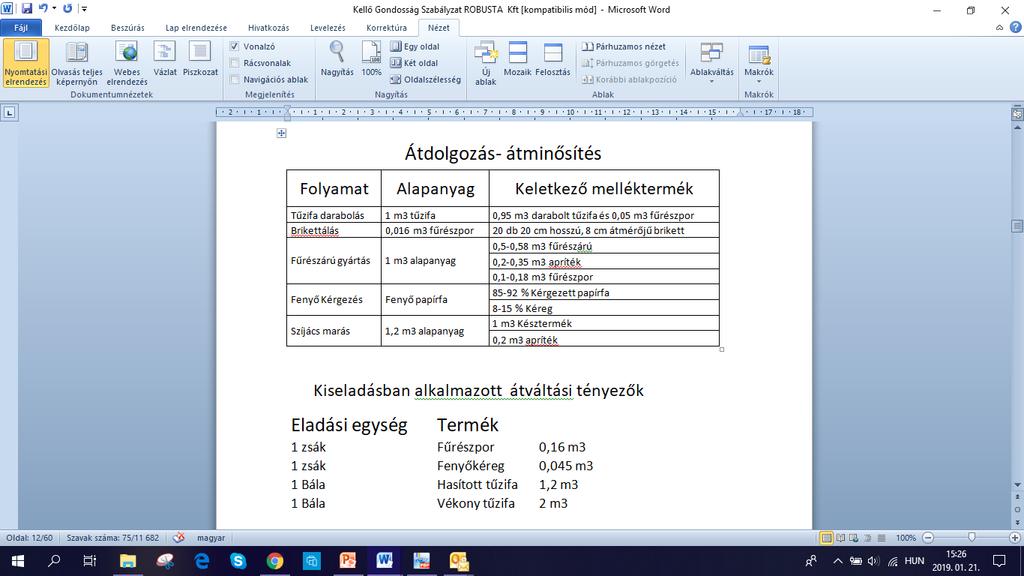The height and width of the screenshot is (576, 1024).
Task: Open the Webes elrendezés view
Action: 127,63
